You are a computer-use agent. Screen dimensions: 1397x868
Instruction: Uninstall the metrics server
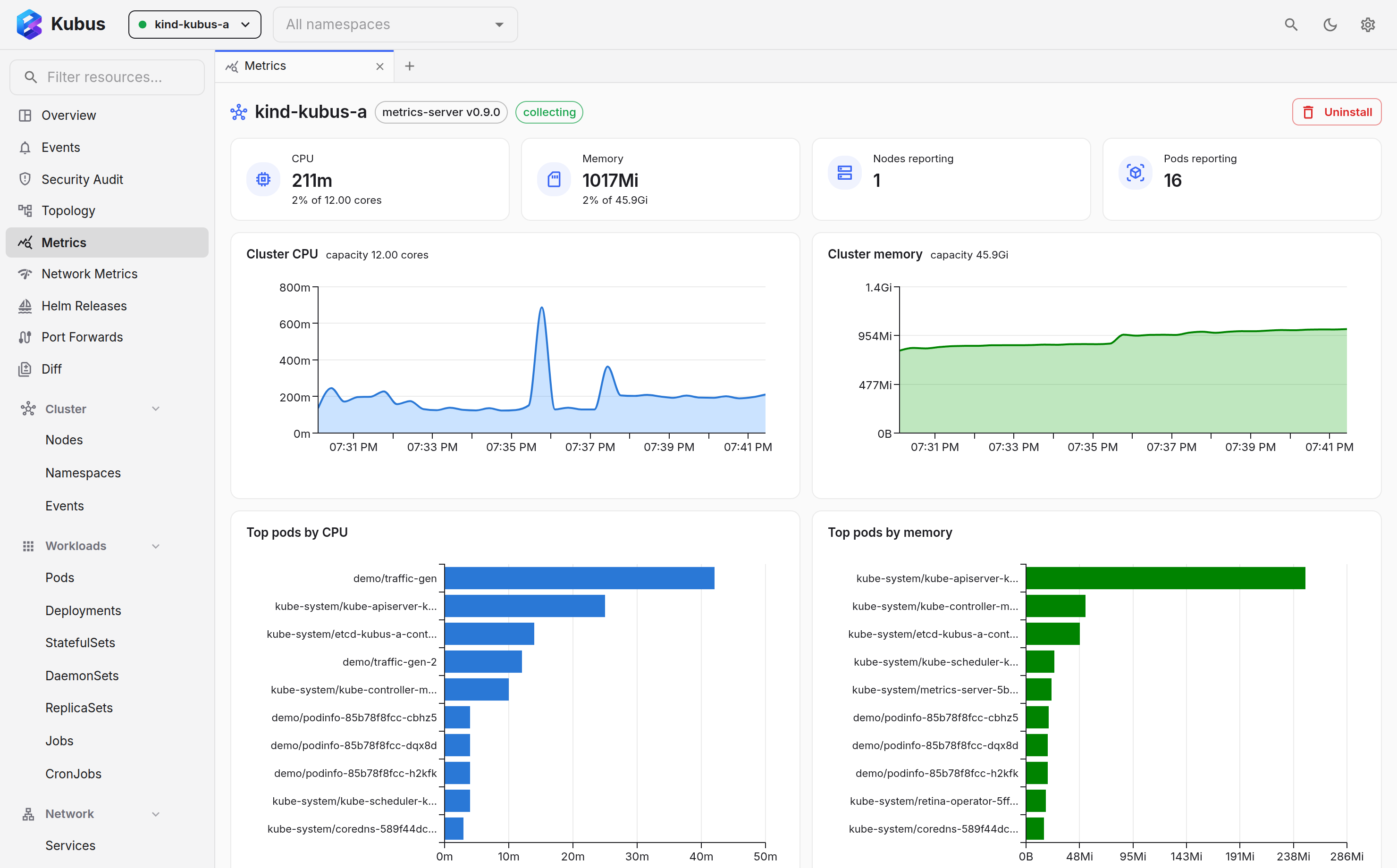point(1336,112)
